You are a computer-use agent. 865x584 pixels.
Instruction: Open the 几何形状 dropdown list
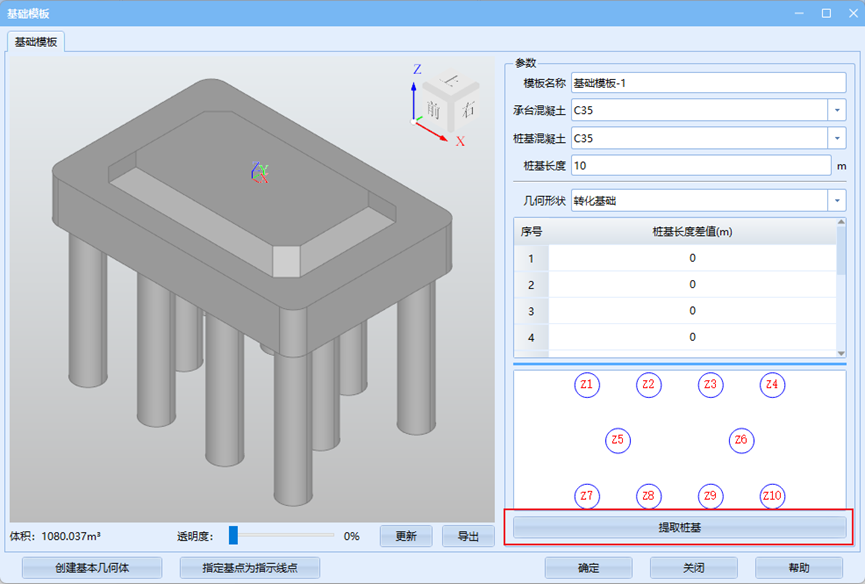(x=836, y=201)
